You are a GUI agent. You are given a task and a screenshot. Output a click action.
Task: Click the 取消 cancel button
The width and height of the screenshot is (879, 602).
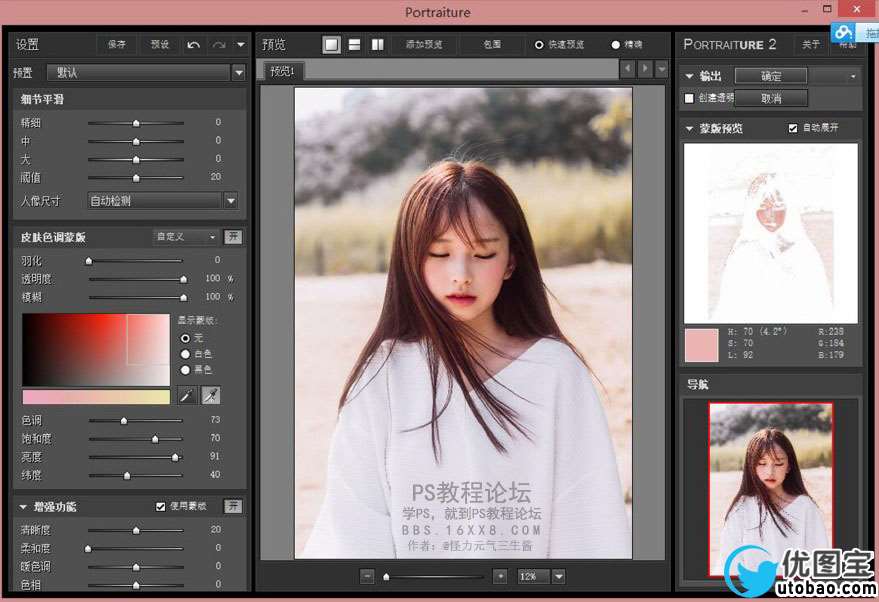pos(771,98)
